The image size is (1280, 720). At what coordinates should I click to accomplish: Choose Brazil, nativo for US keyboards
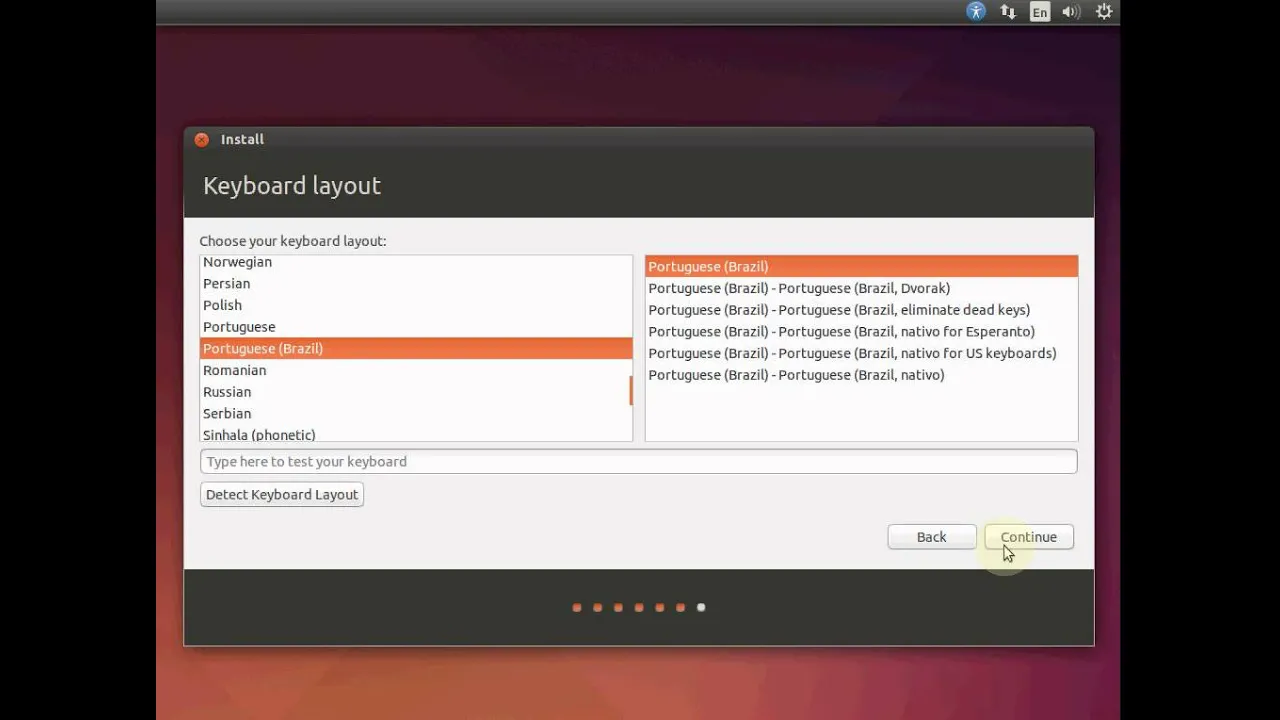[x=861, y=353]
